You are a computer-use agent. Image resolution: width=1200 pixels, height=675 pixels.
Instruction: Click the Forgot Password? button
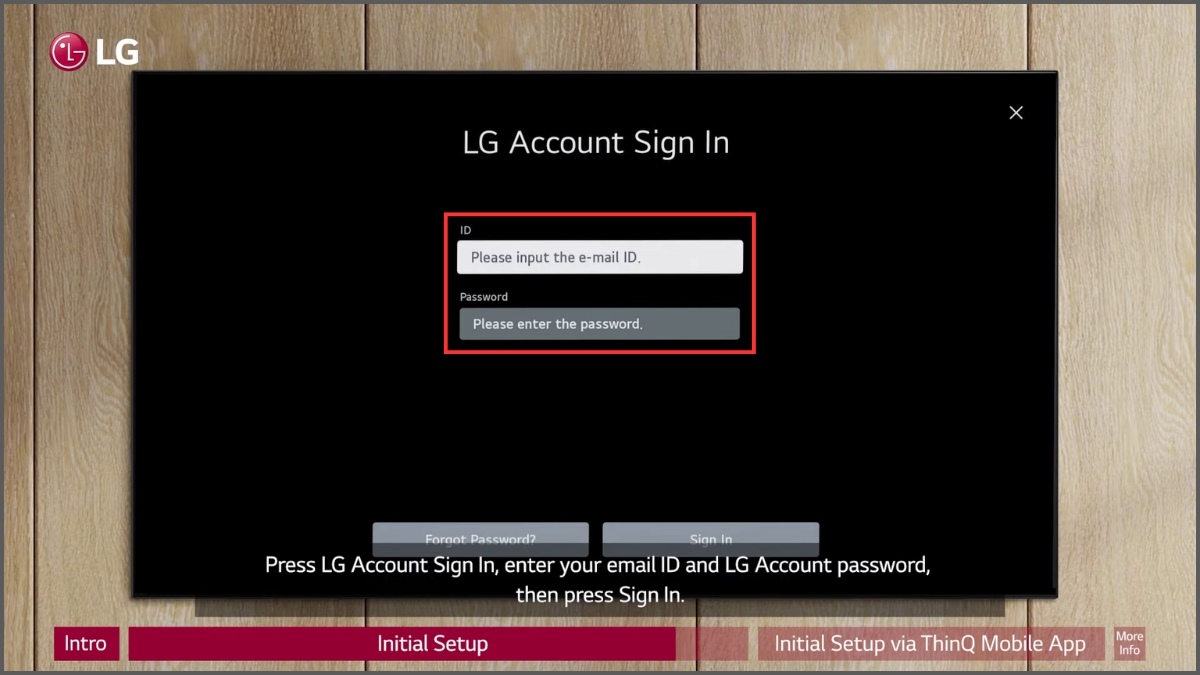[481, 539]
